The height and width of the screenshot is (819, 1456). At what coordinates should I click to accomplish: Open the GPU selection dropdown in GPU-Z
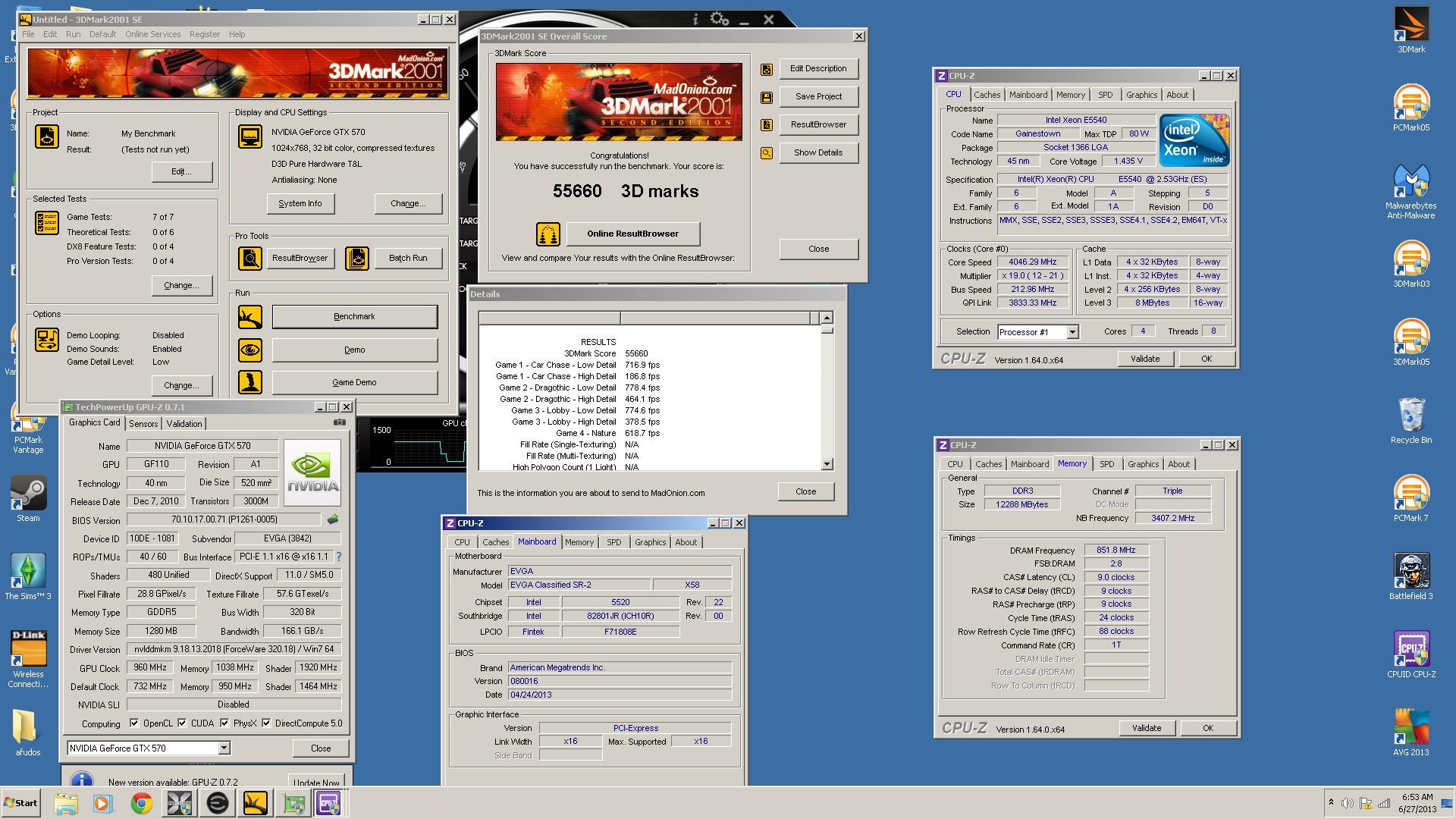click(x=224, y=748)
